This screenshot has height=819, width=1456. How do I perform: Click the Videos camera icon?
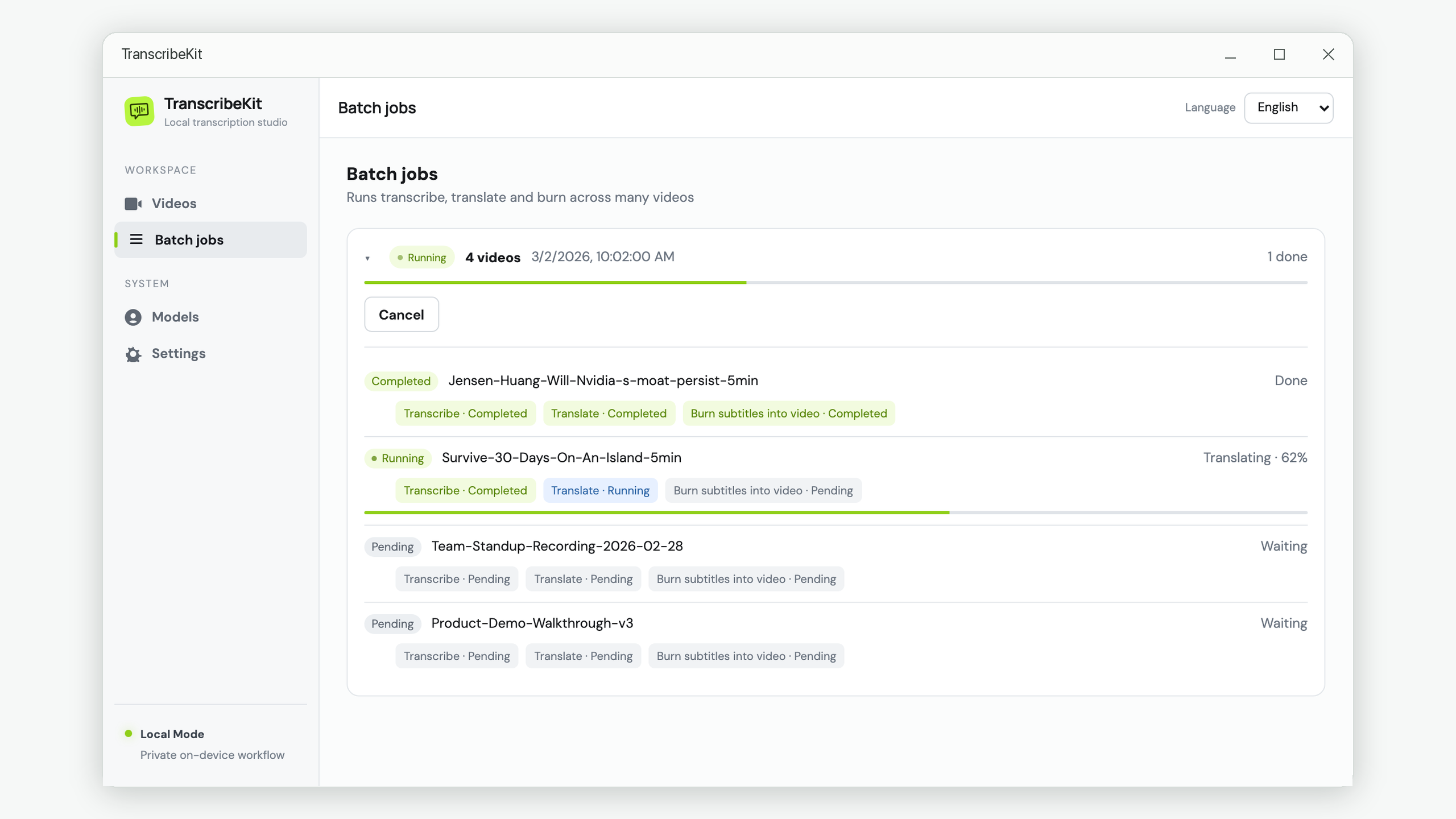click(133, 204)
